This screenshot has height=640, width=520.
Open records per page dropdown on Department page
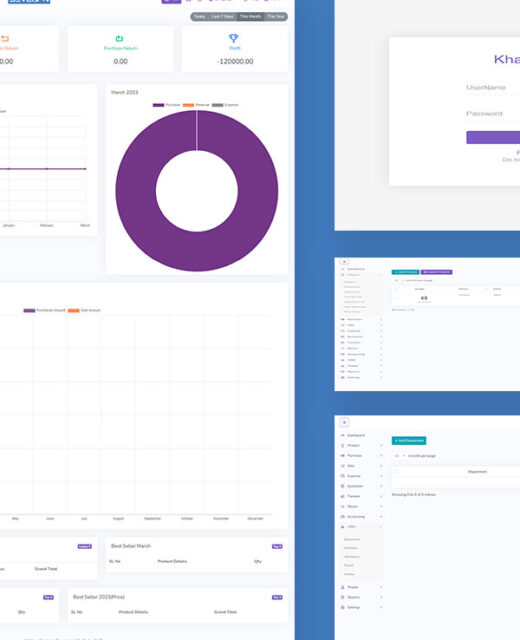pos(400,456)
